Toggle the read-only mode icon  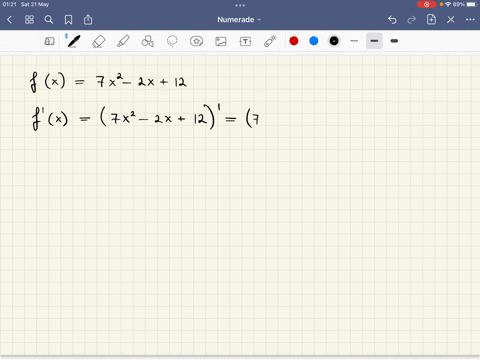[x=49, y=41]
